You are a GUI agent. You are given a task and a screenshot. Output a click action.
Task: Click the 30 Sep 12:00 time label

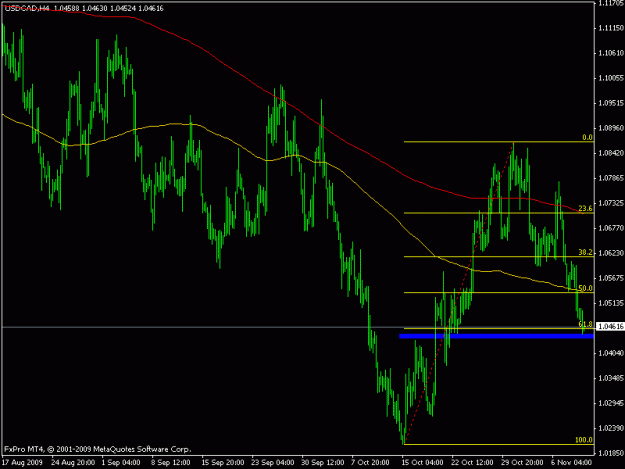click(322, 463)
